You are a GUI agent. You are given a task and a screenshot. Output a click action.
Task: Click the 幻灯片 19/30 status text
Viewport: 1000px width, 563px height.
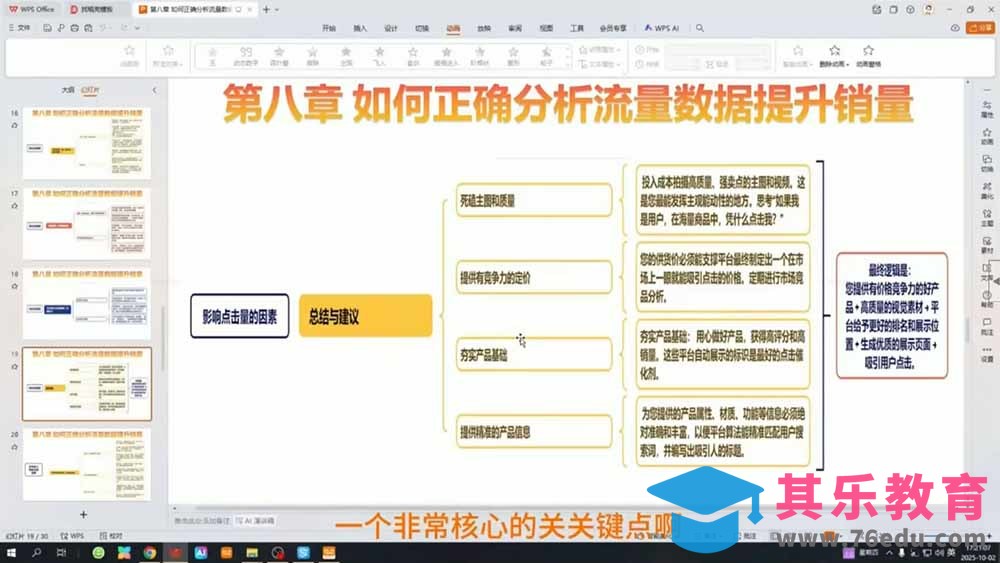point(28,536)
